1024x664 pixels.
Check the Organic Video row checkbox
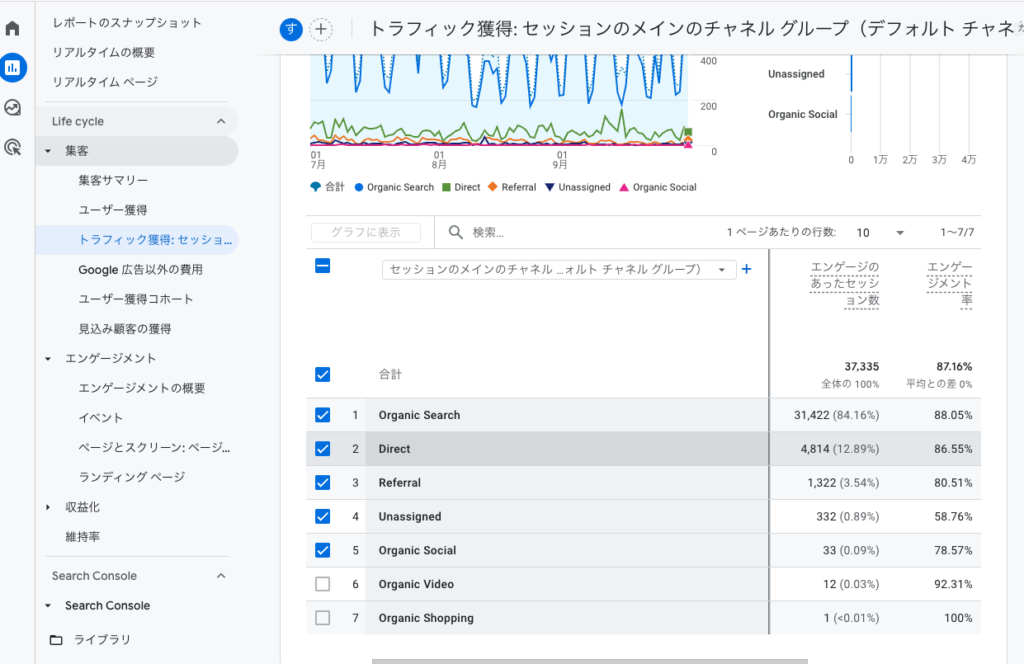tap(322, 584)
